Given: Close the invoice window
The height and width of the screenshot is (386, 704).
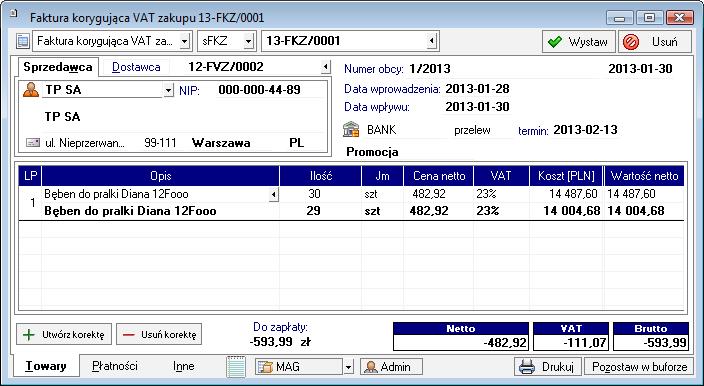Looking at the screenshot, I should [x=679, y=18].
